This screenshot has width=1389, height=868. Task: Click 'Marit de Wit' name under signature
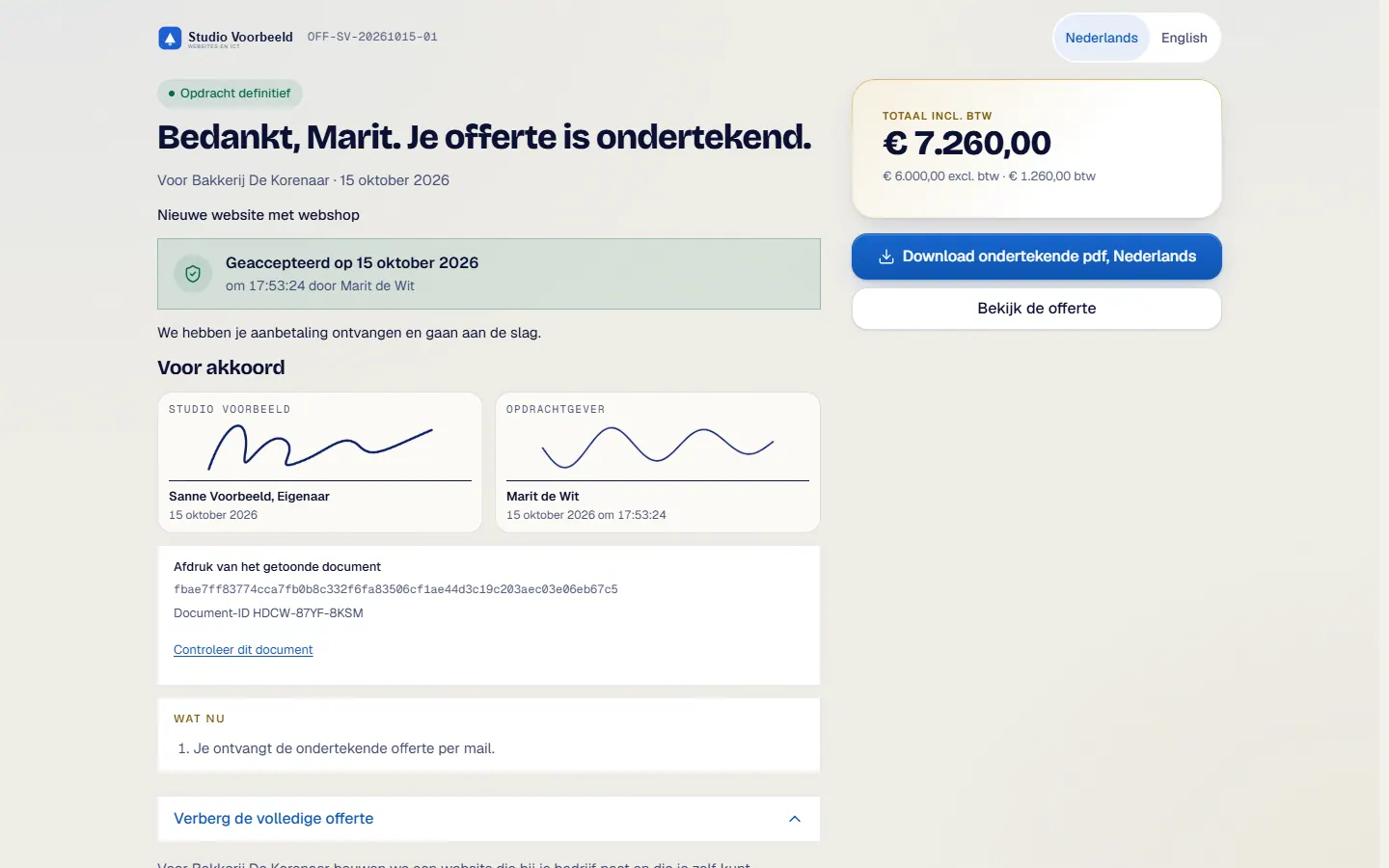543,497
